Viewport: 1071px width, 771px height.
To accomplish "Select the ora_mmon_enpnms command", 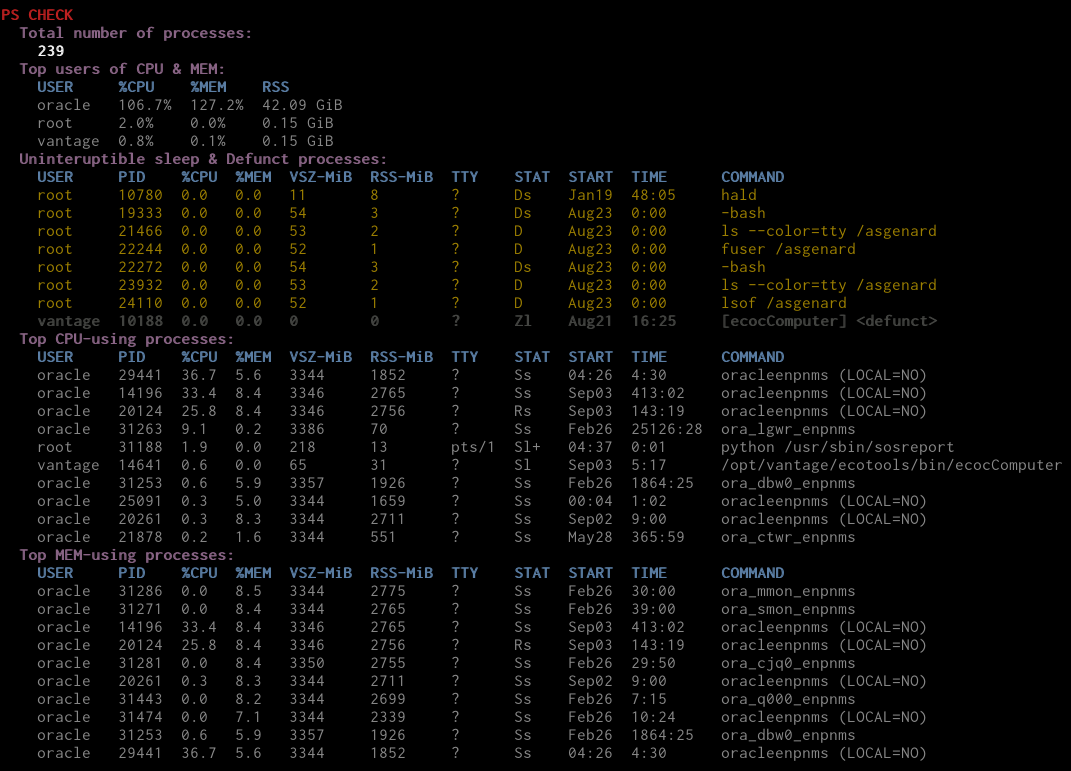I will click(788, 591).
